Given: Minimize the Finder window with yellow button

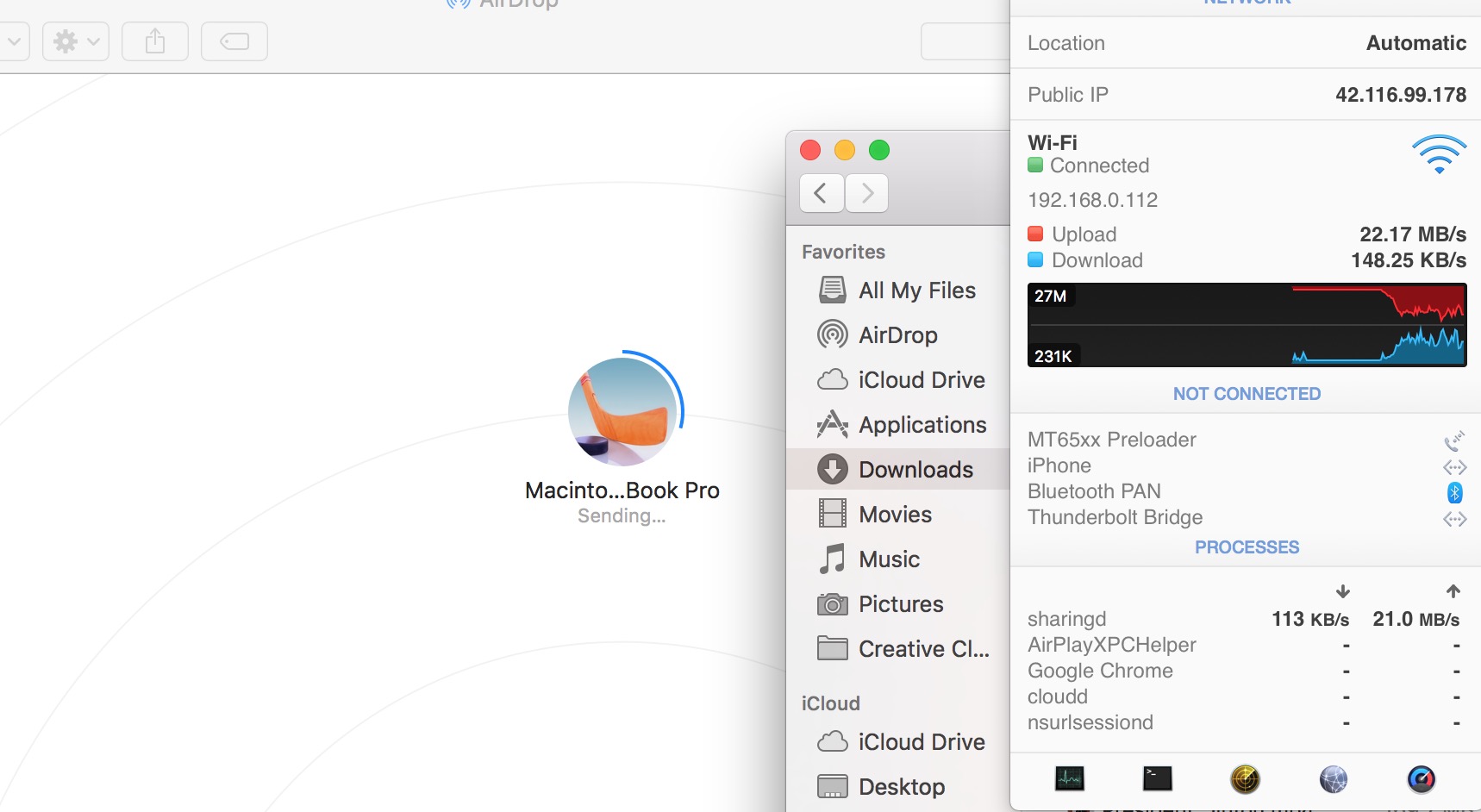Looking at the screenshot, I should tap(845, 150).
